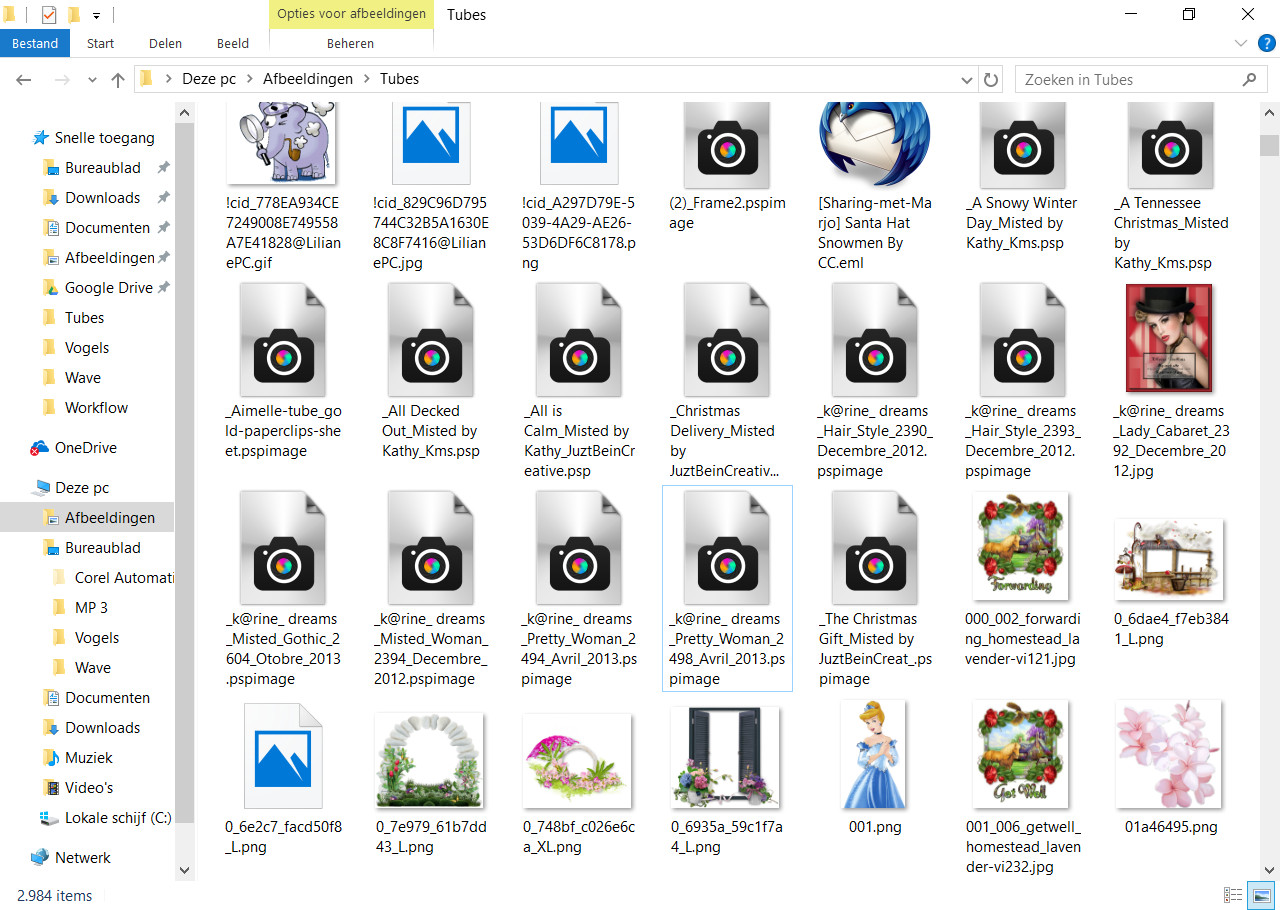Open the breadcrumb chevron after Afbeeldingen
Screen dimensions: 1280x910
click(x=366, y=79)
